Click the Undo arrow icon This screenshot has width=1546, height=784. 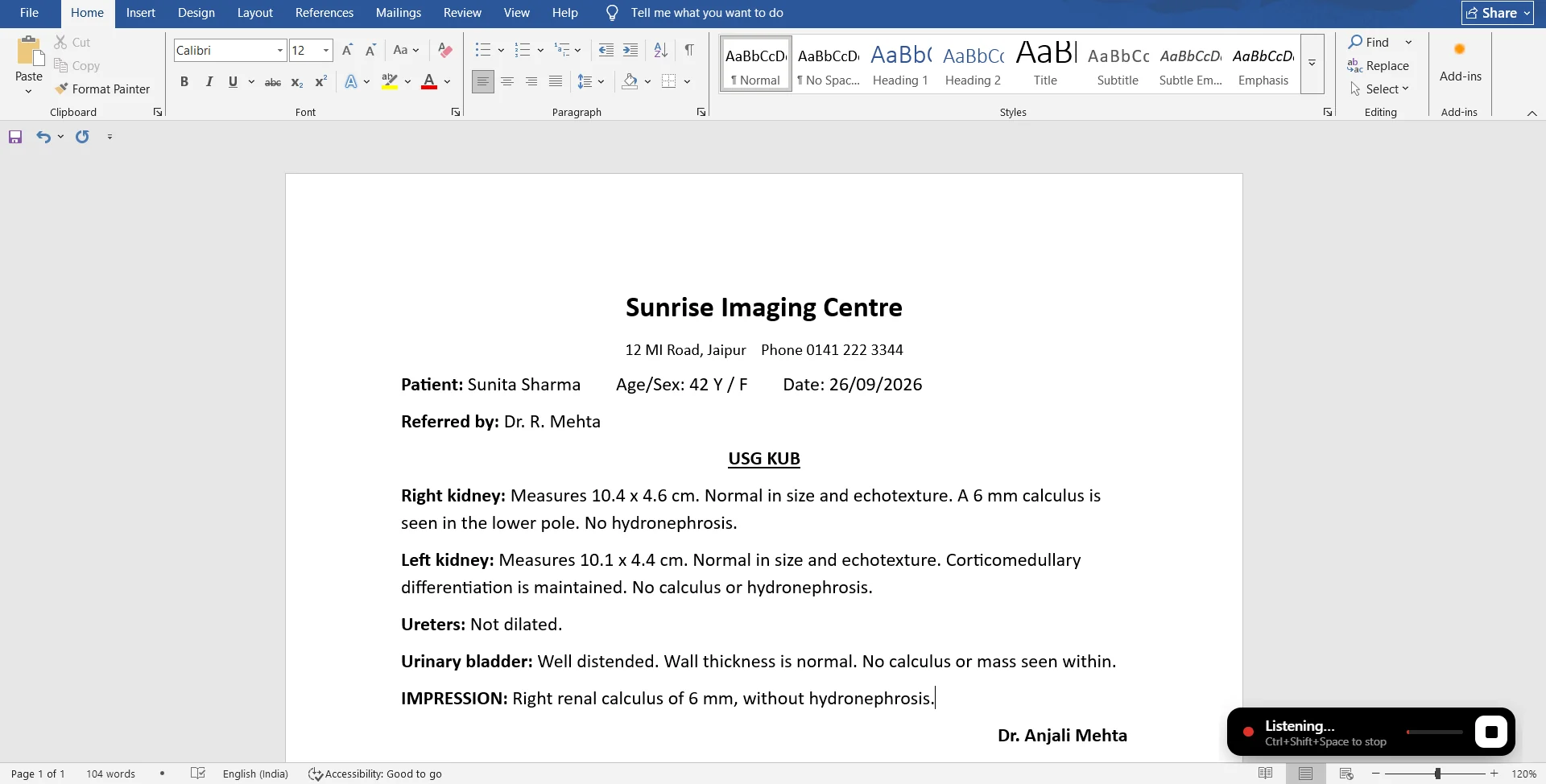click(43, 137)
